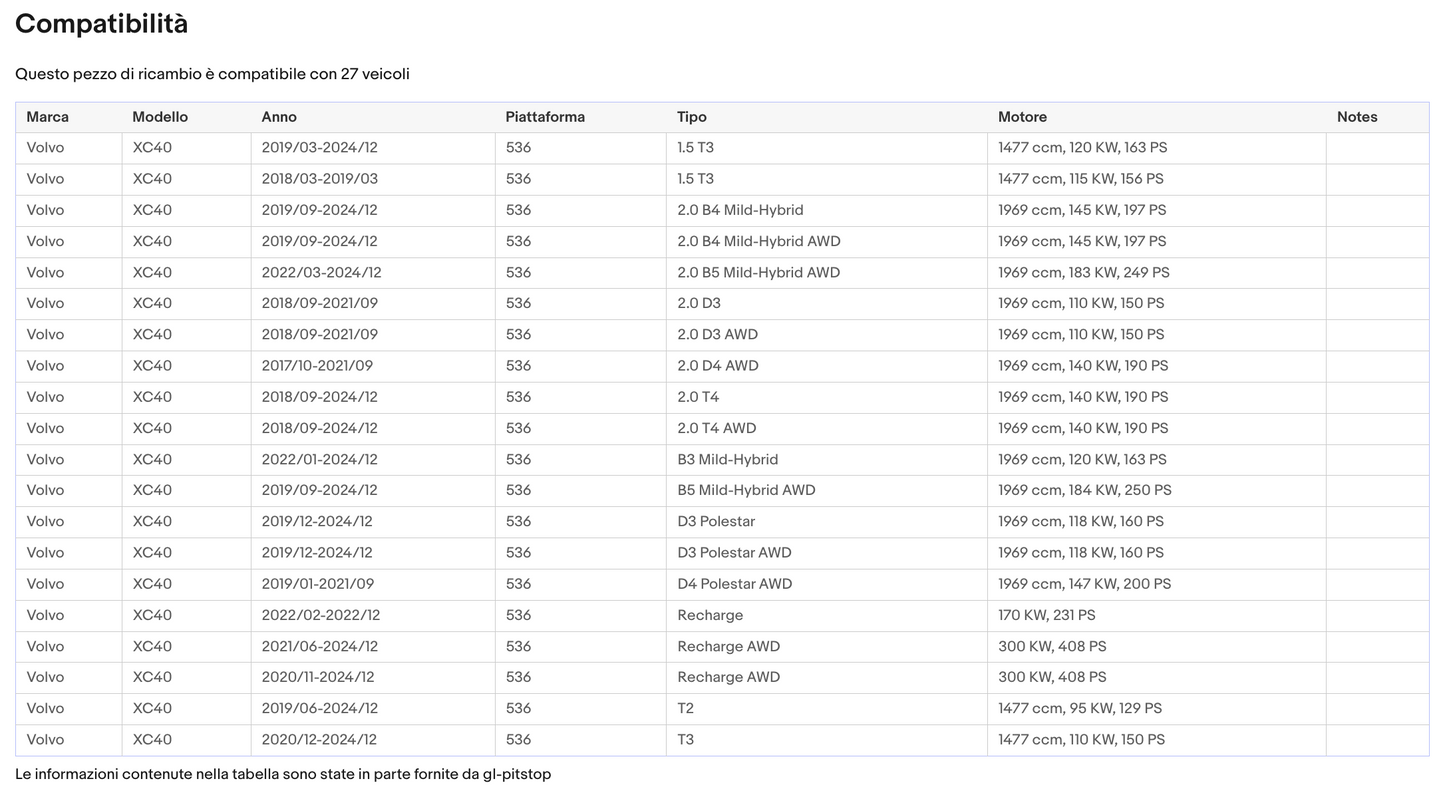Click the compatible with 27 veicoli text
The width and height of the screenshot is (1445, 789).
212,74
